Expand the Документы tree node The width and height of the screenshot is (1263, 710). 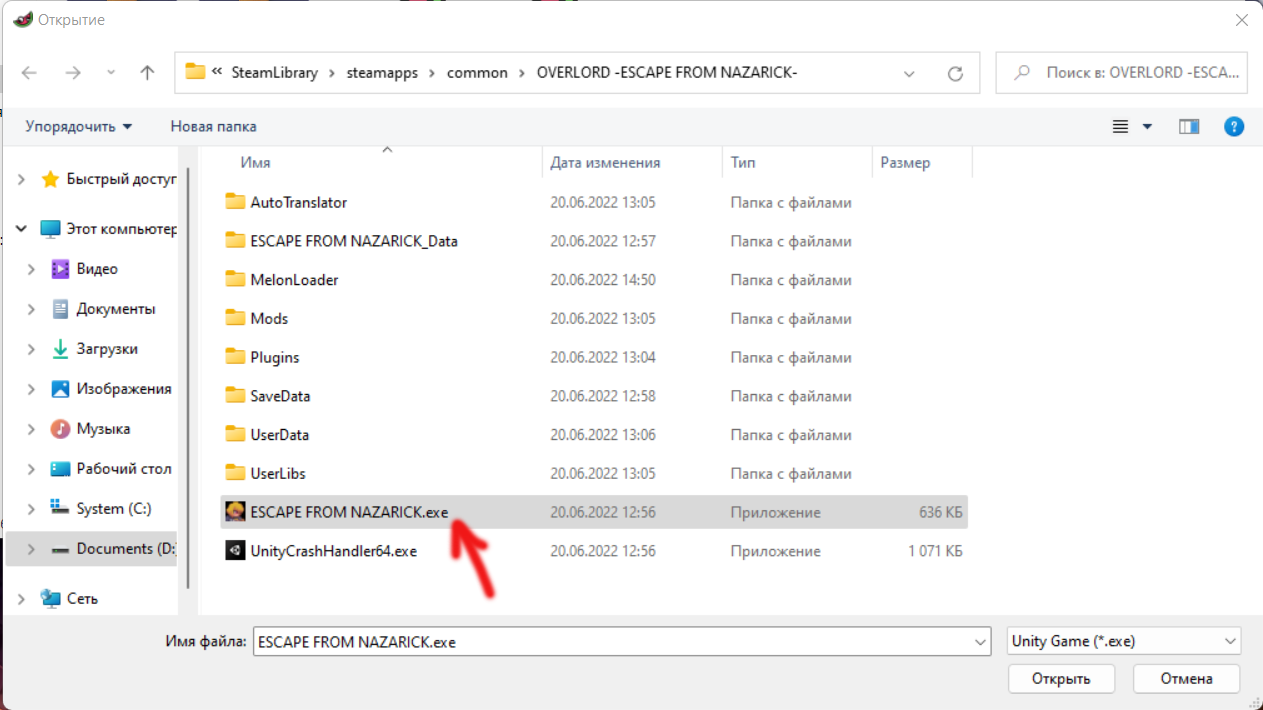tap(32, 309)
